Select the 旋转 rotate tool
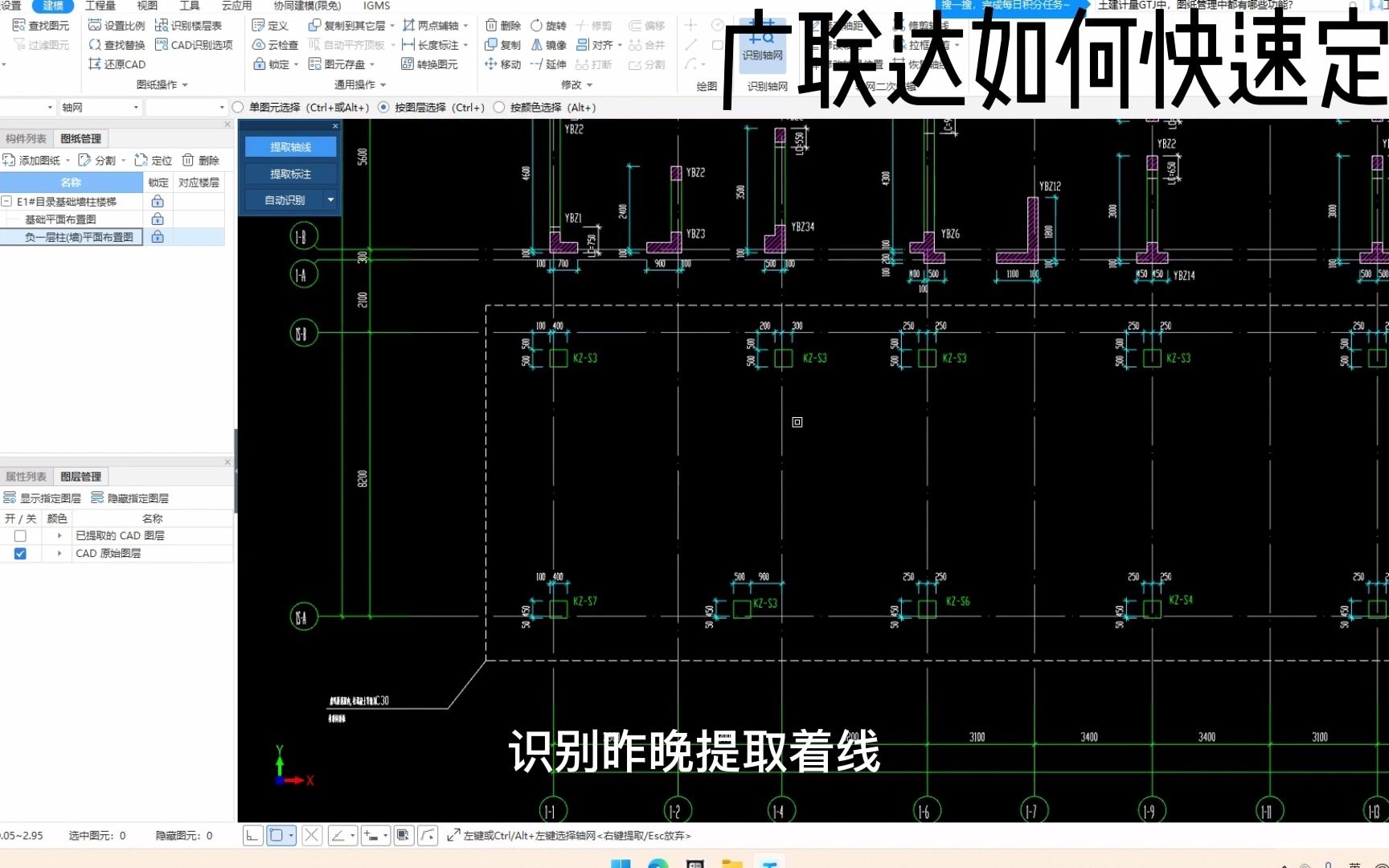Viewport: 1389px width, 868px height. pos(548,26)
